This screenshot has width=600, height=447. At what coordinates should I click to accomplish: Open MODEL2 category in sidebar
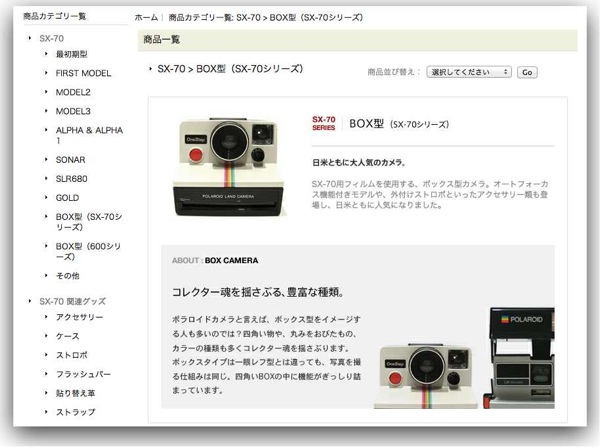pos(73,92)
